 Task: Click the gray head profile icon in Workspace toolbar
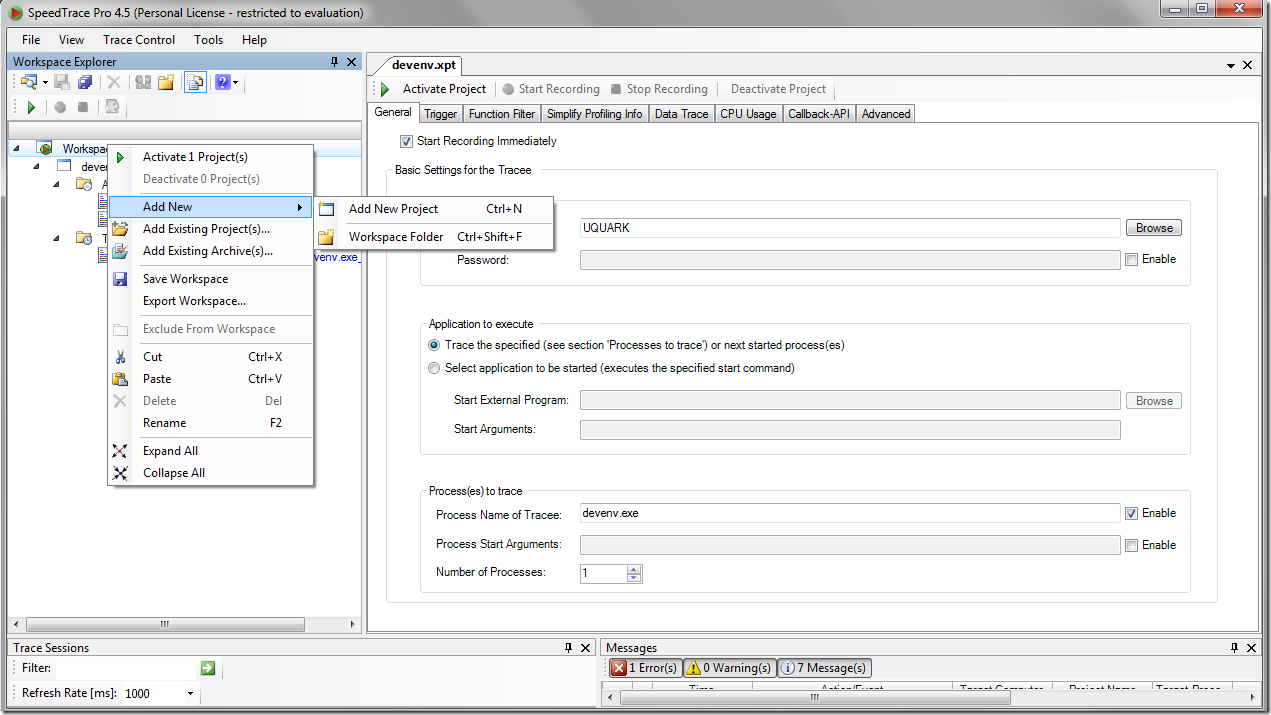112,107
